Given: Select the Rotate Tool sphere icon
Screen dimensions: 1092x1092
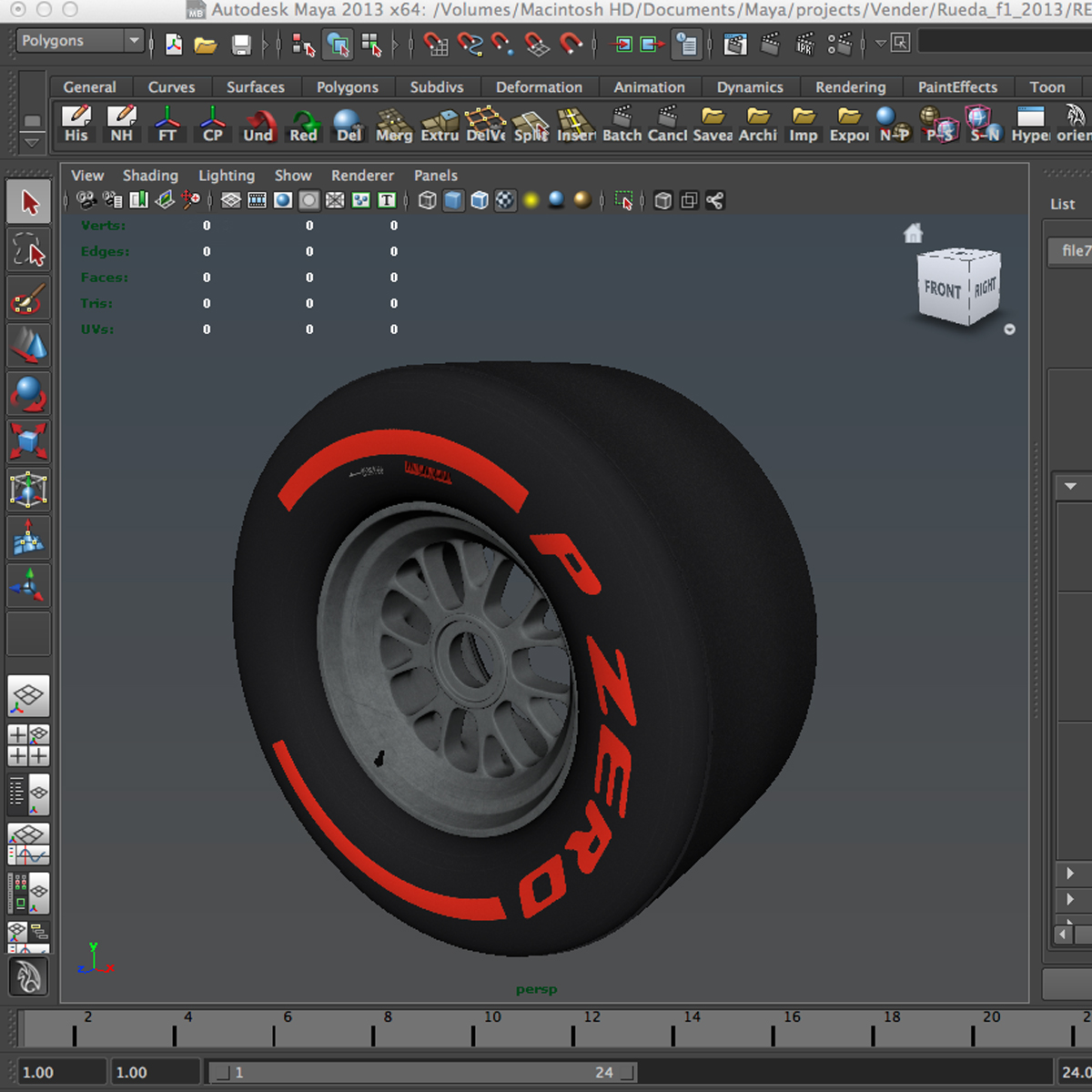Looking at the screenshot, I should click(29, 393).
